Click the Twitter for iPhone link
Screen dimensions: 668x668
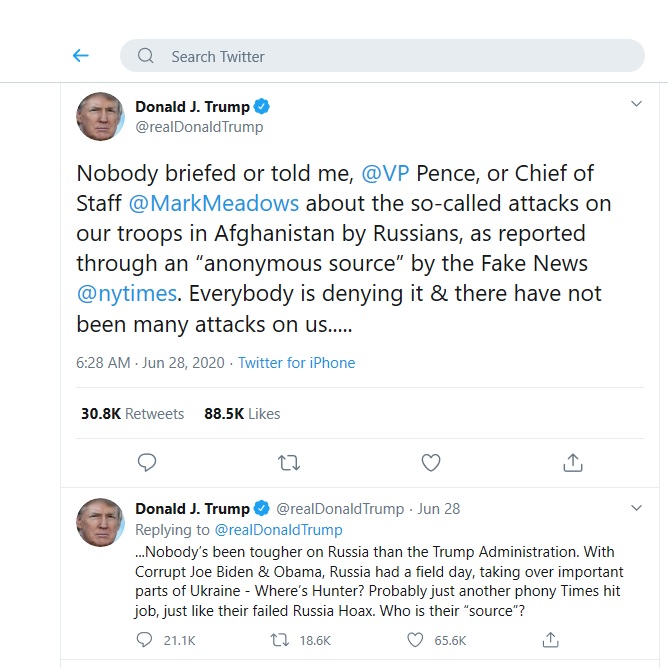(x=297, y=363)
